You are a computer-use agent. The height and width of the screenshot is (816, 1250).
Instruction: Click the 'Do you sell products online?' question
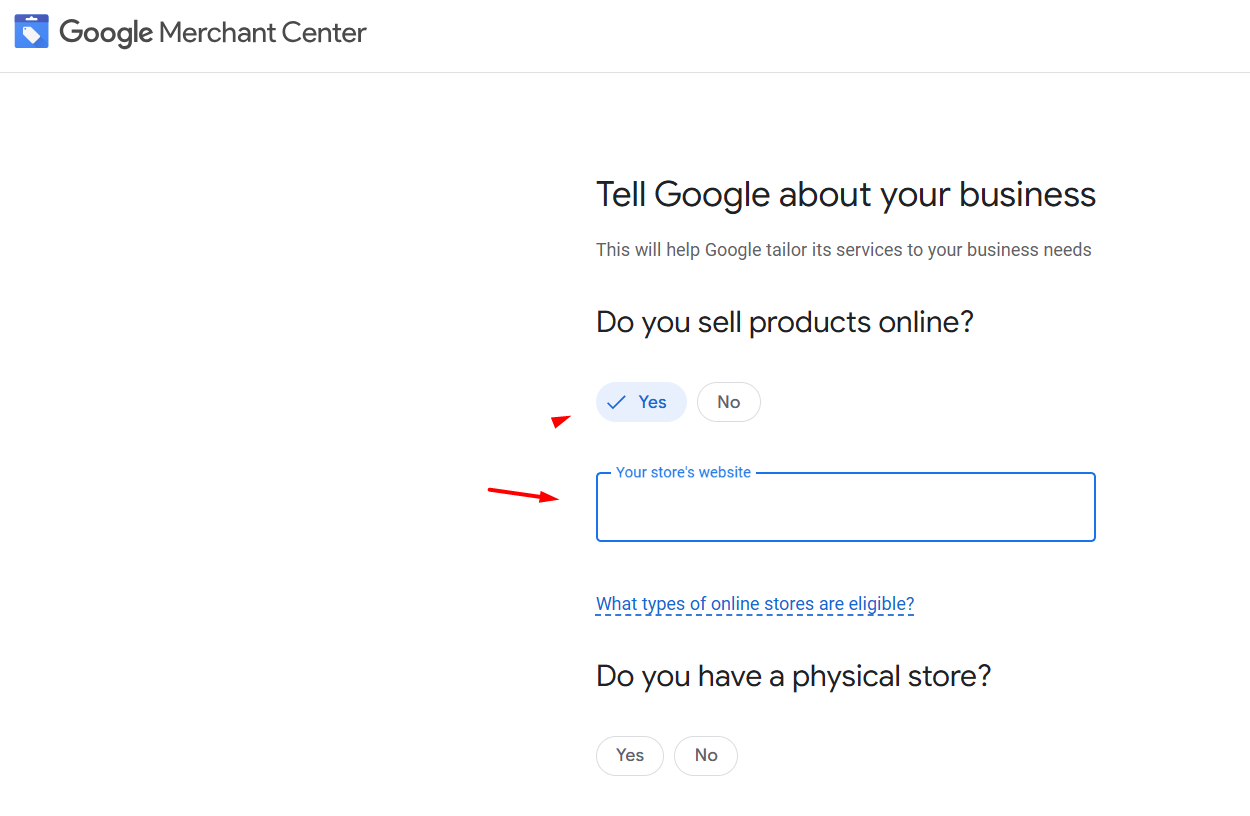[x=785, y=322]
